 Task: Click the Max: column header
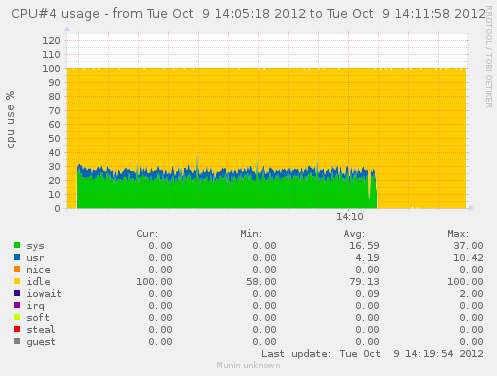458,234
